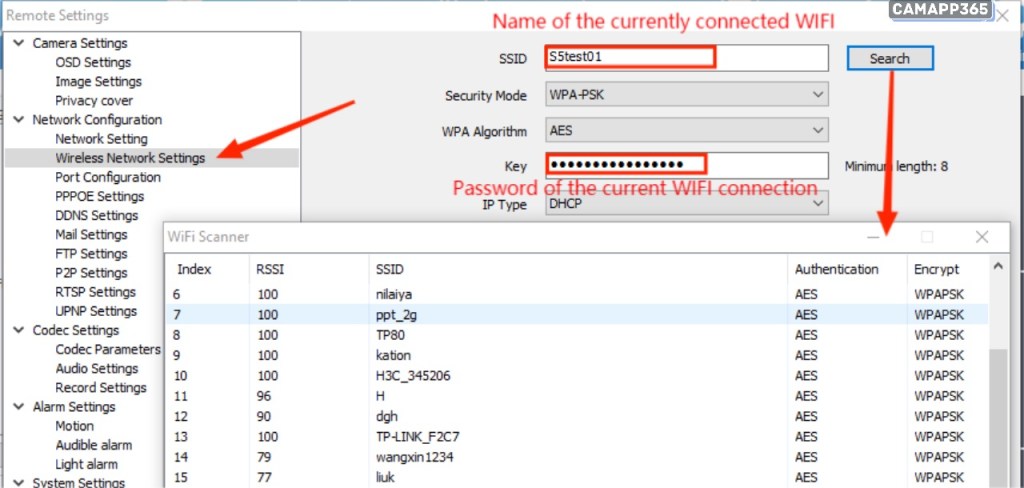Collapse the Network Configuration tree node

18,120
